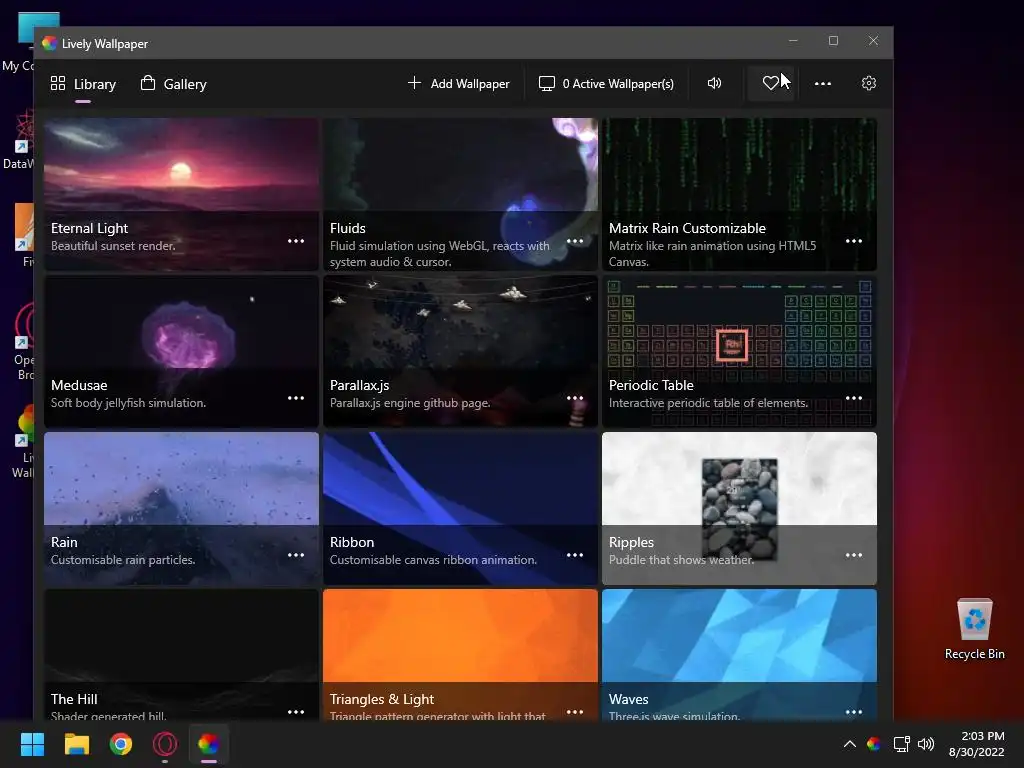Click the speaker volume icon in toolbar
1024x768 pixels.
pos(714,84)
